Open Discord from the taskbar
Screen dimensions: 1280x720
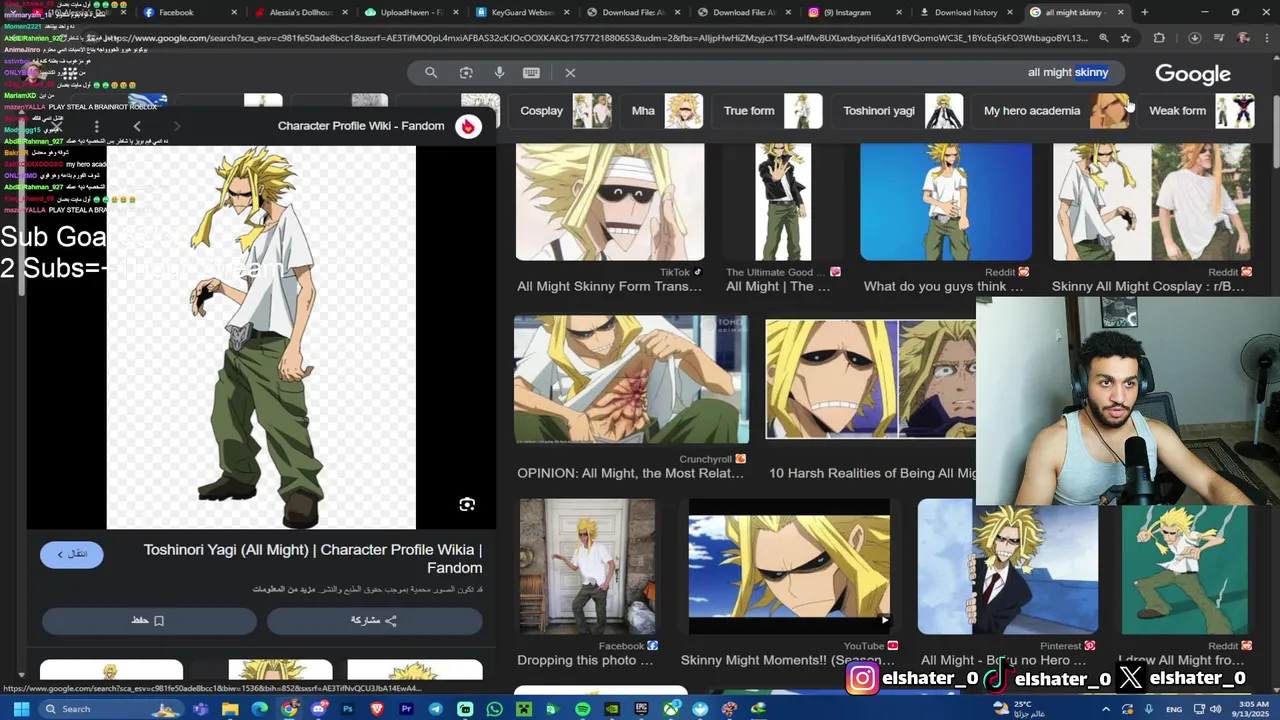tap(318, 709)
